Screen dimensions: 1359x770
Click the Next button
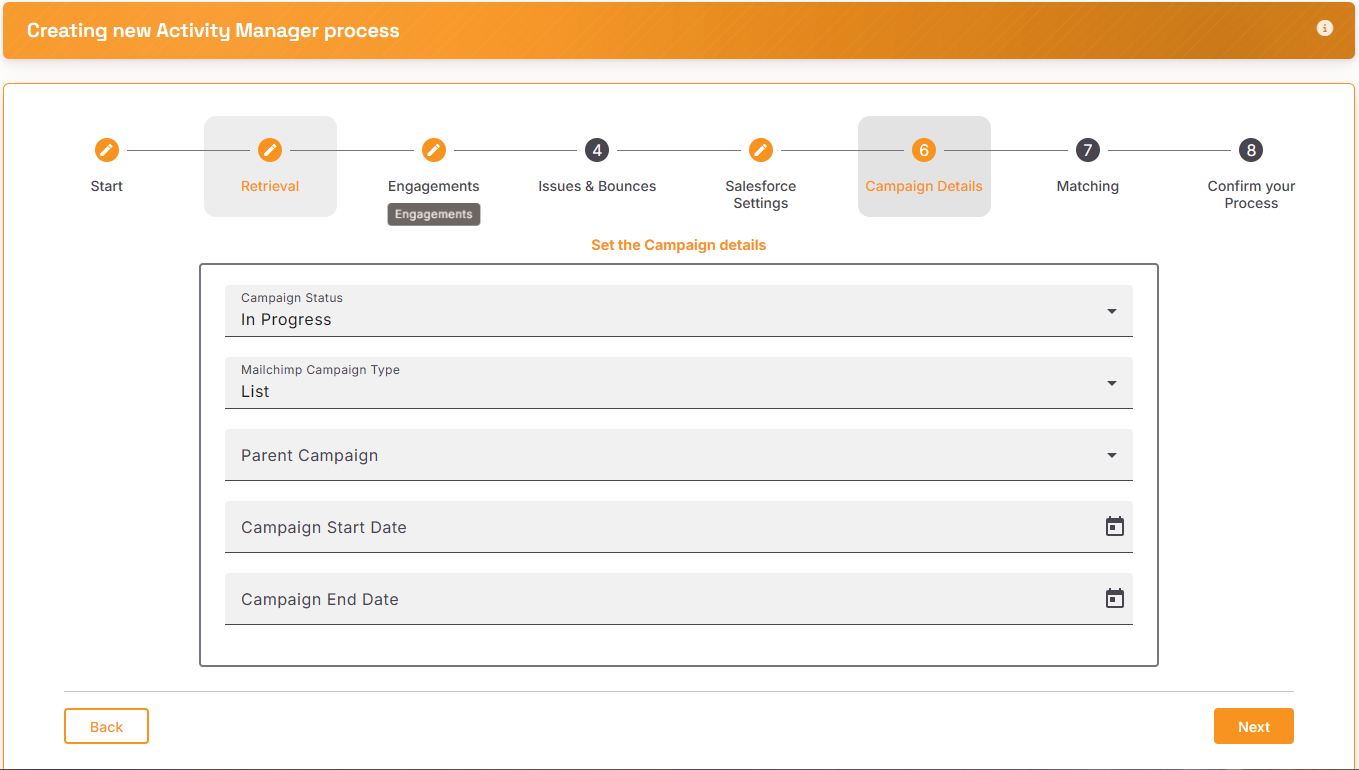pos(1254,726)
